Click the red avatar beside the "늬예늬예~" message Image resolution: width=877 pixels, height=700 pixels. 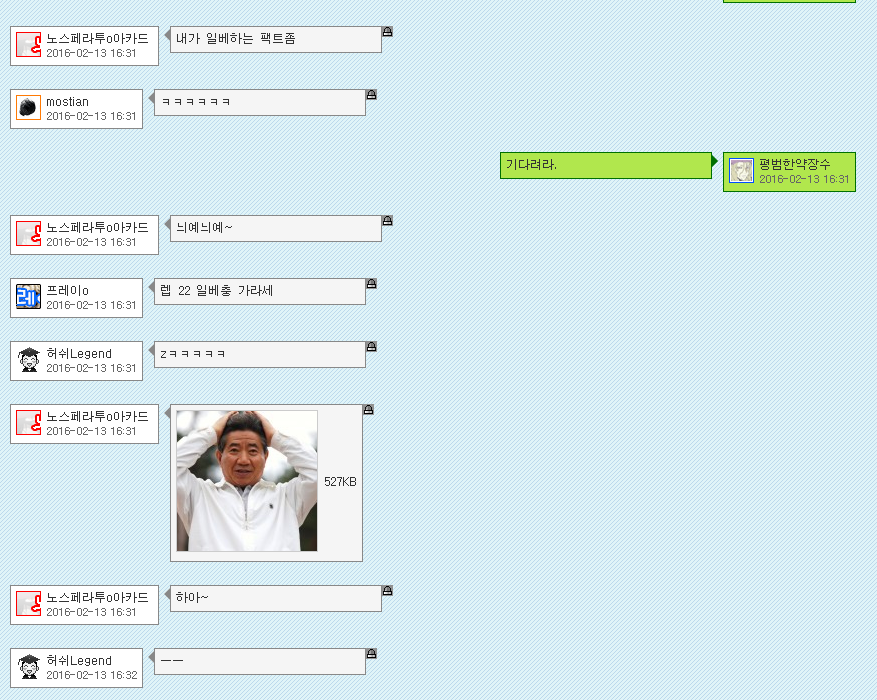29,234
